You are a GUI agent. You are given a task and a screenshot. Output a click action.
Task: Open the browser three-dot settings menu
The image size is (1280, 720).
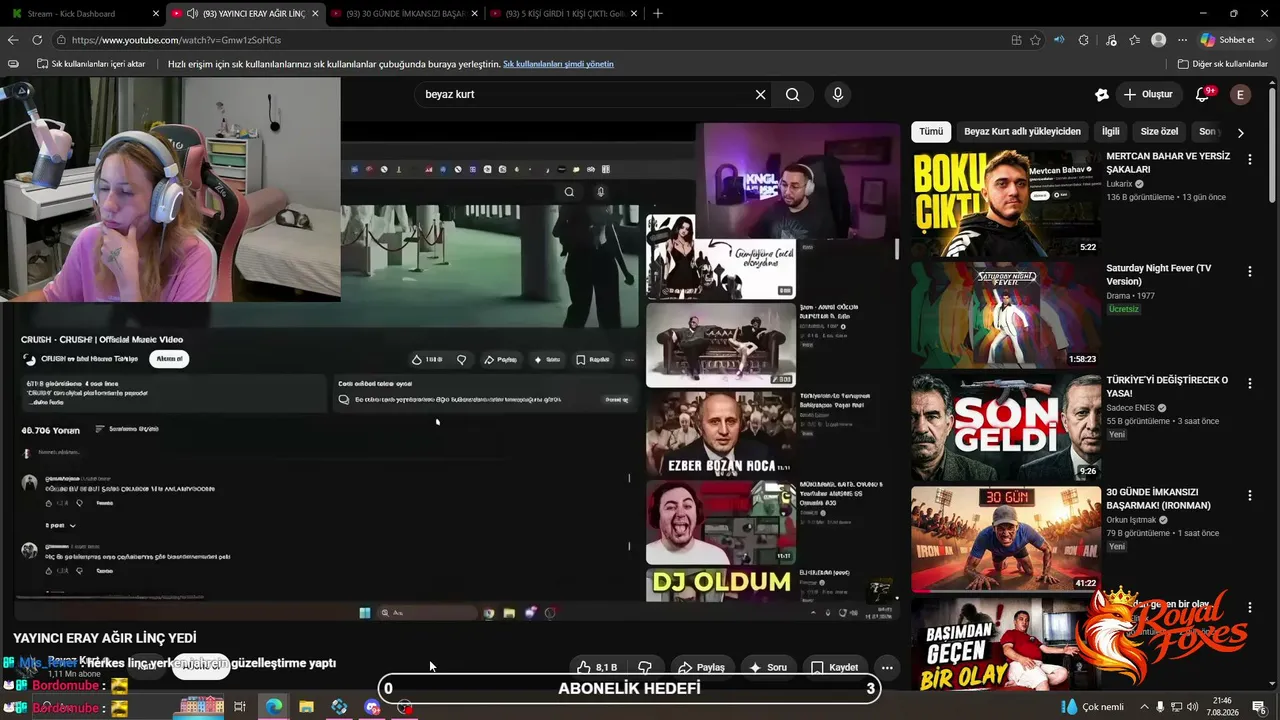pos(1183,40)
